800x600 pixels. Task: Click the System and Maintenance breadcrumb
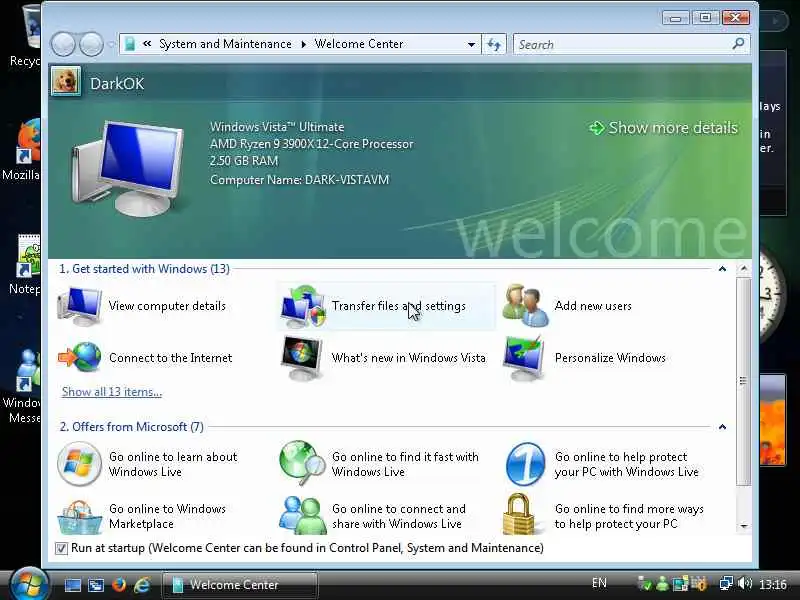pyautogui.click(x=225, y=44)
